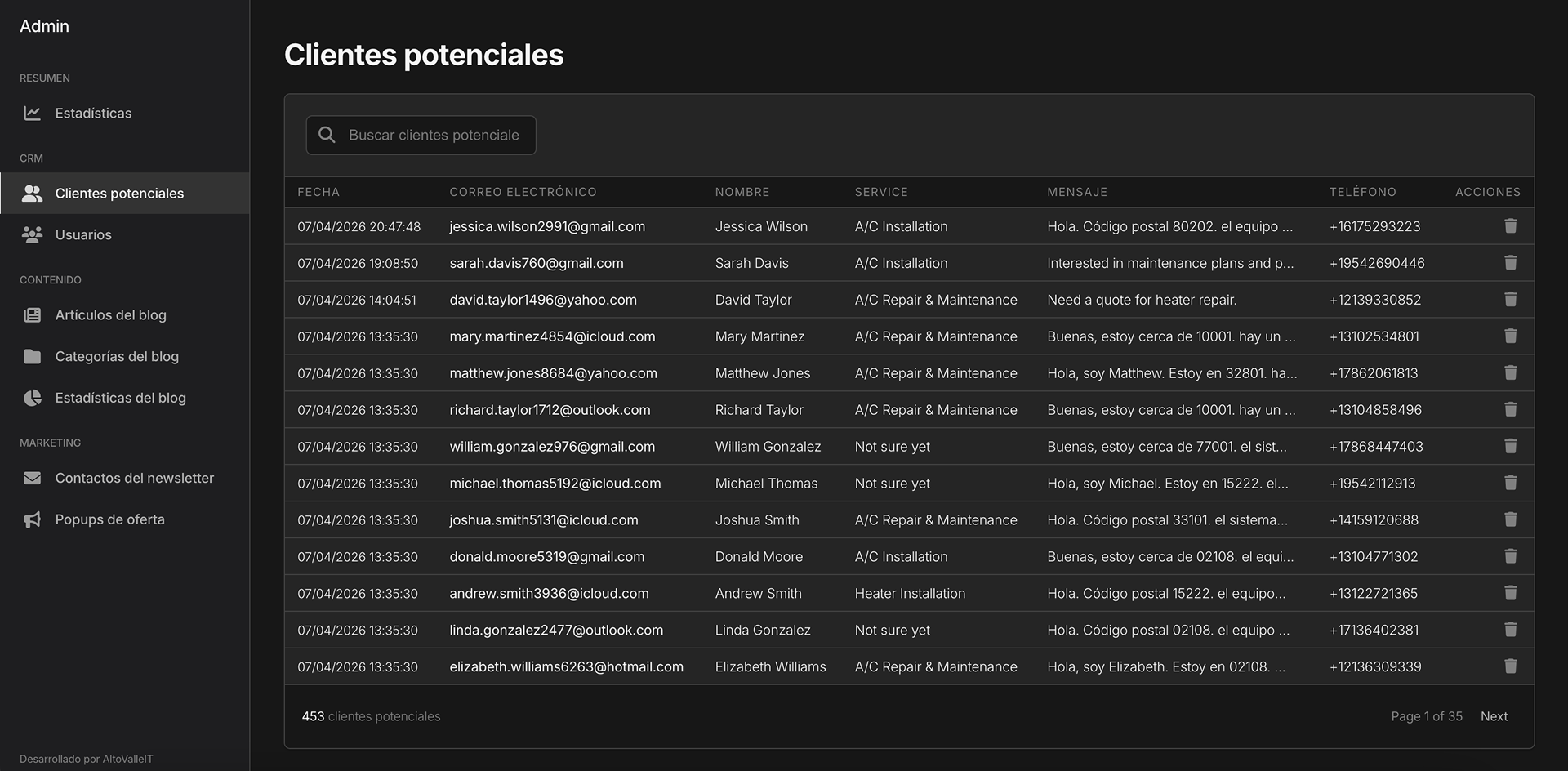This screenshot has height=771, width=1568.
Task: Open Usuarios from the CRM section
Action: [x=83, y=234]
